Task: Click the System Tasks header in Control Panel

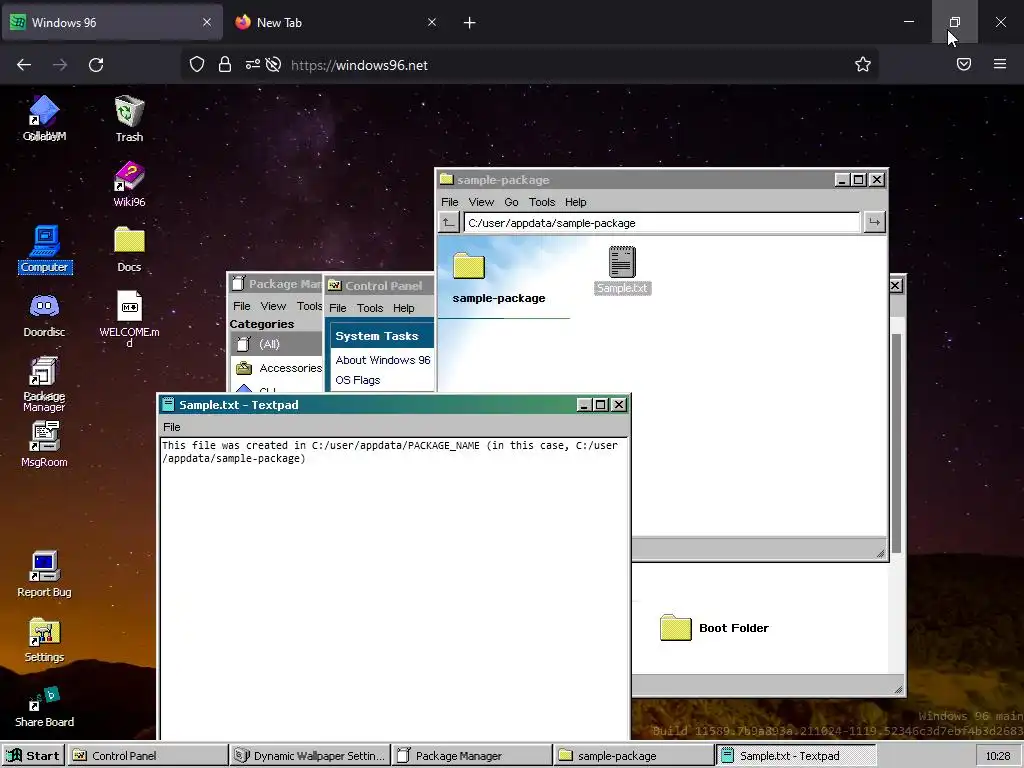Action: pos(377,336)
